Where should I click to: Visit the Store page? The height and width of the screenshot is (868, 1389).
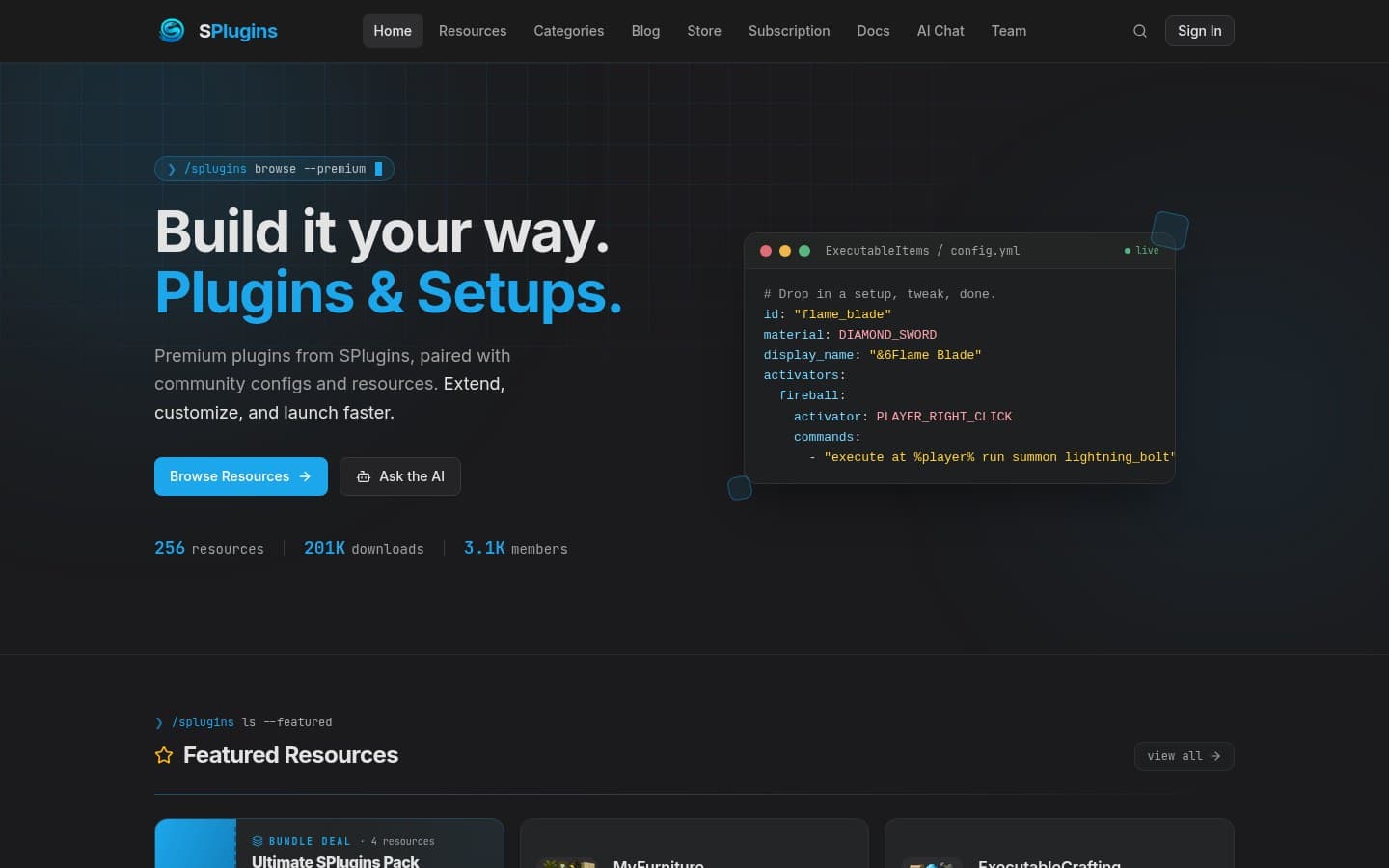[704, 31]
